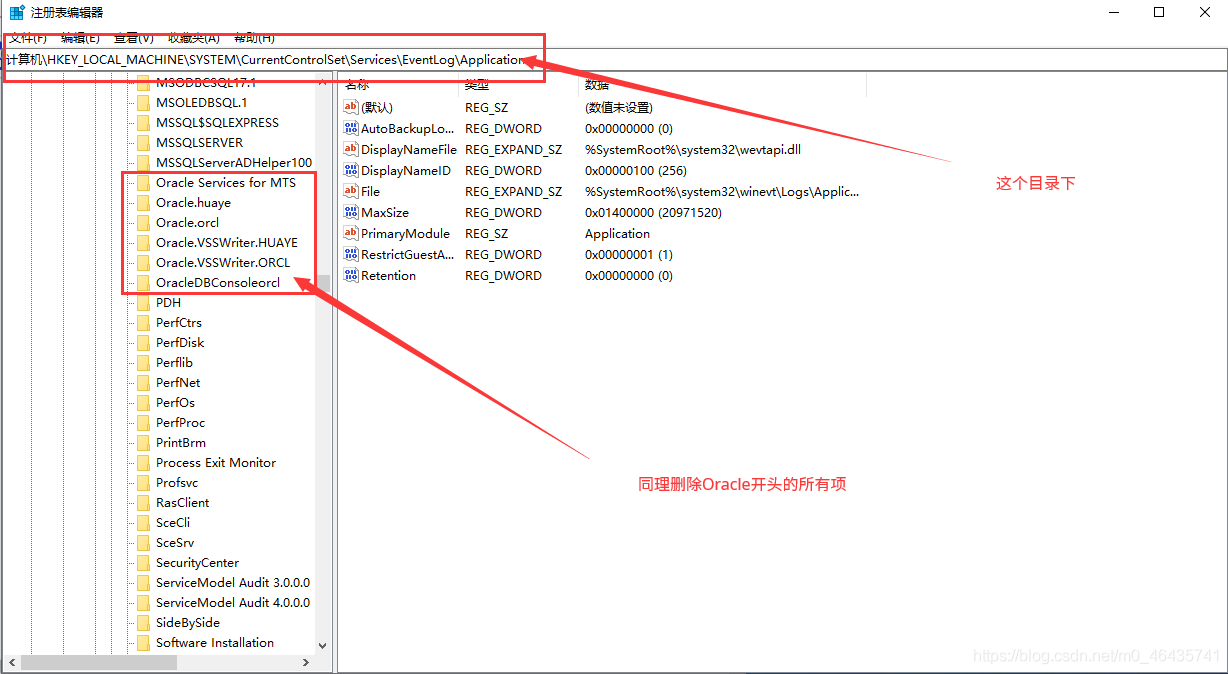Open the 查看(V) menu
This screenshot has width=1228, height=674.
pyautogui.click(x=133, y=38)
